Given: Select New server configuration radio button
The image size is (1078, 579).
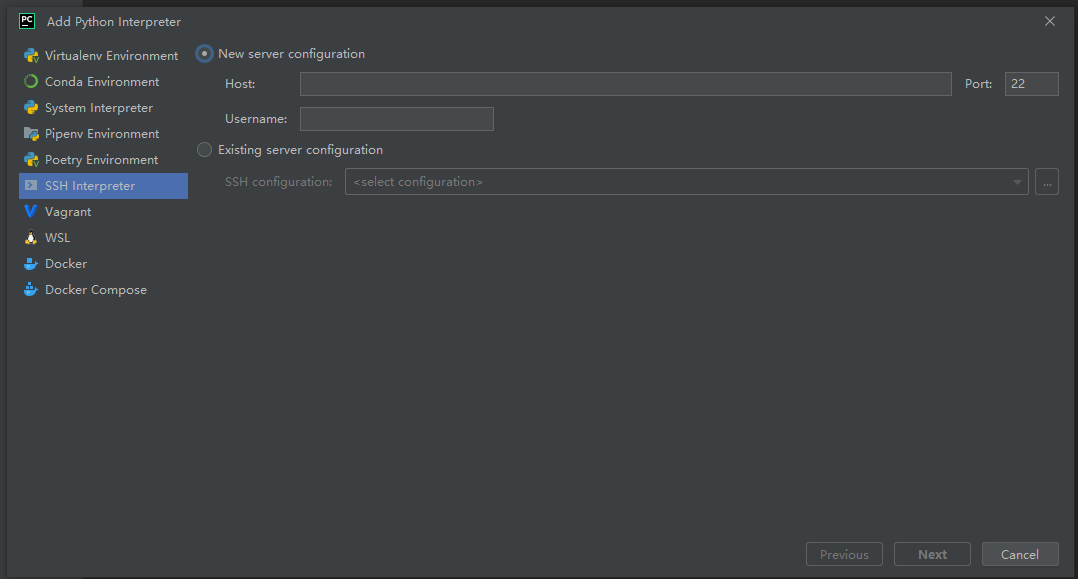Looking at the screenshot, I should click(204, 54).
